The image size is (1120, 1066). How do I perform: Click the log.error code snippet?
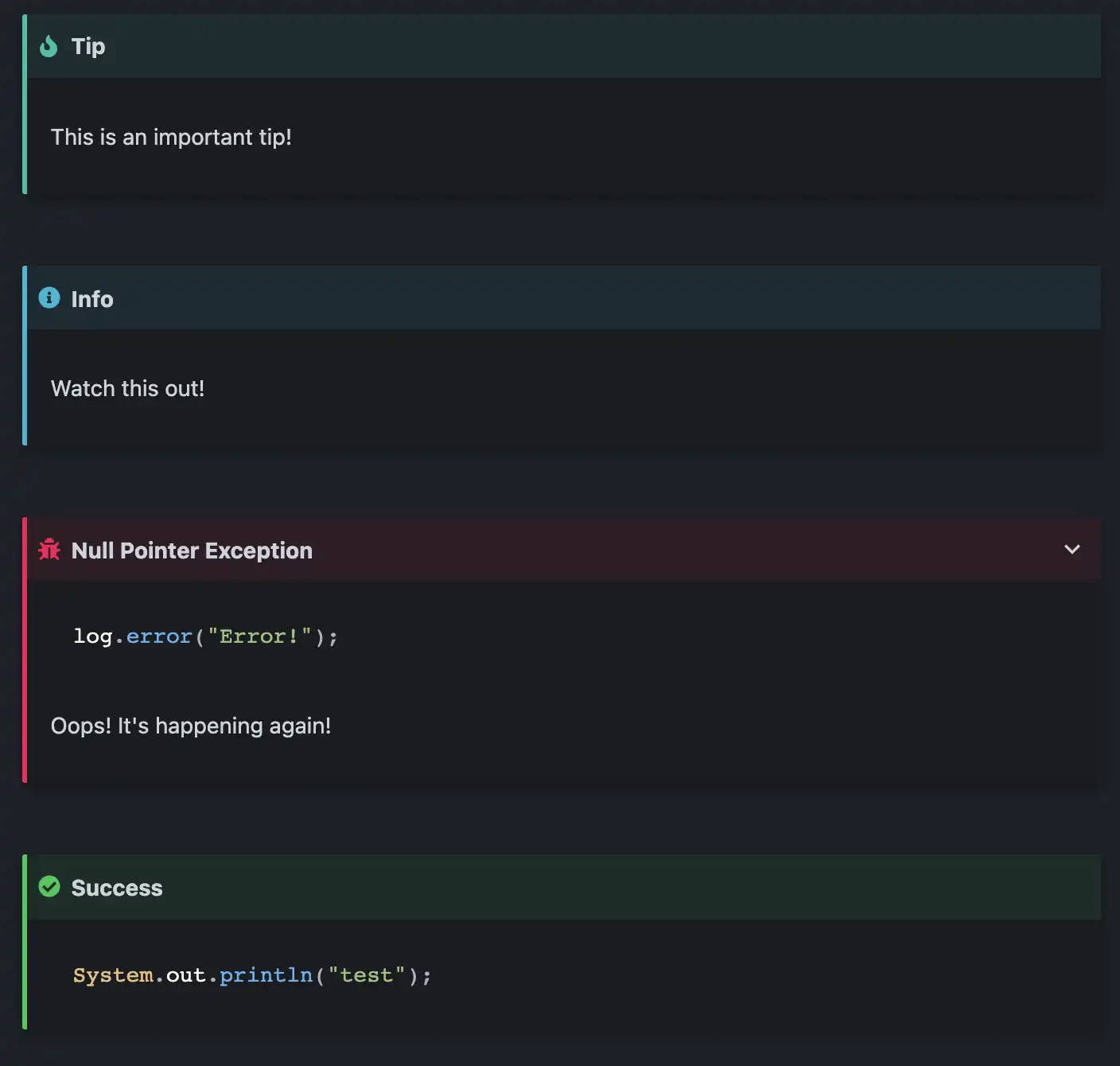[204, 636]
